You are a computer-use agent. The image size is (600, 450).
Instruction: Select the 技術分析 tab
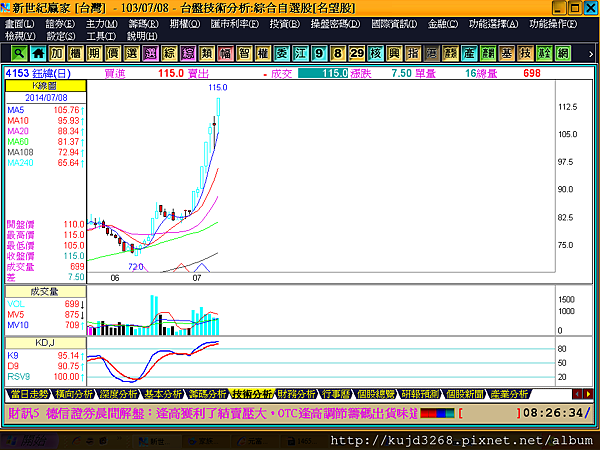coord(251,394)
